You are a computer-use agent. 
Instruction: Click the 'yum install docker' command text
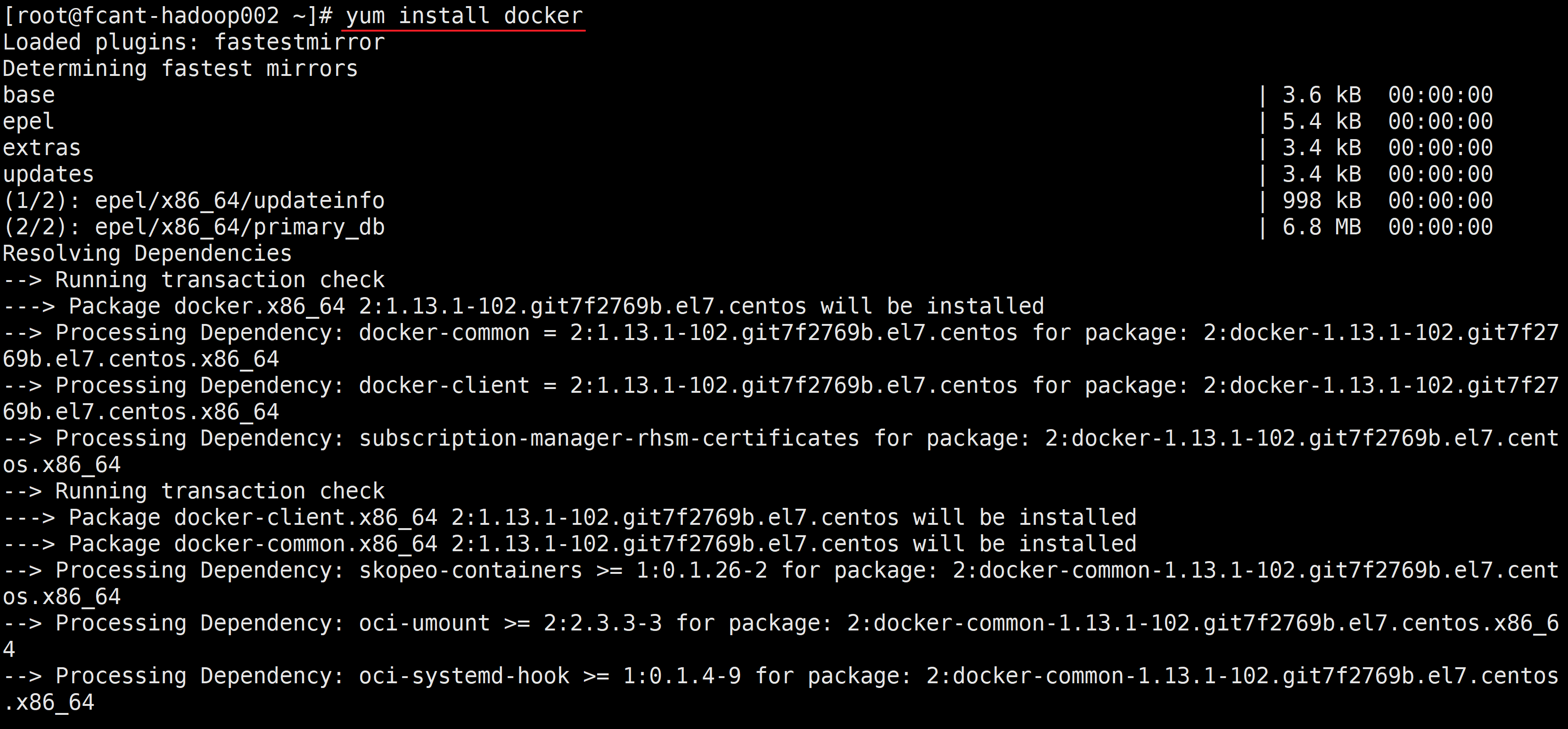click(x=464, y=15)
